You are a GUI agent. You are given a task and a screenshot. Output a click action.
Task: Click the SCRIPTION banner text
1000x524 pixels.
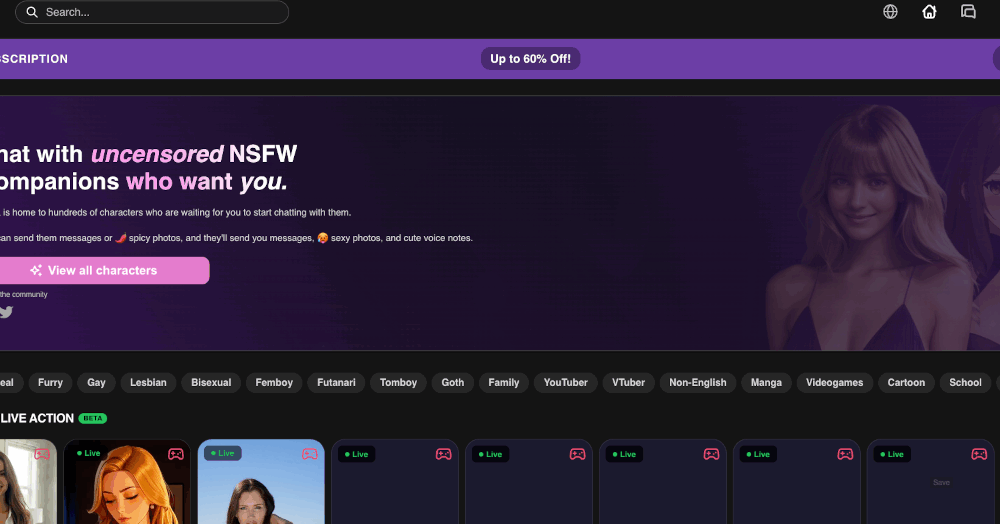tap(34, 59)
